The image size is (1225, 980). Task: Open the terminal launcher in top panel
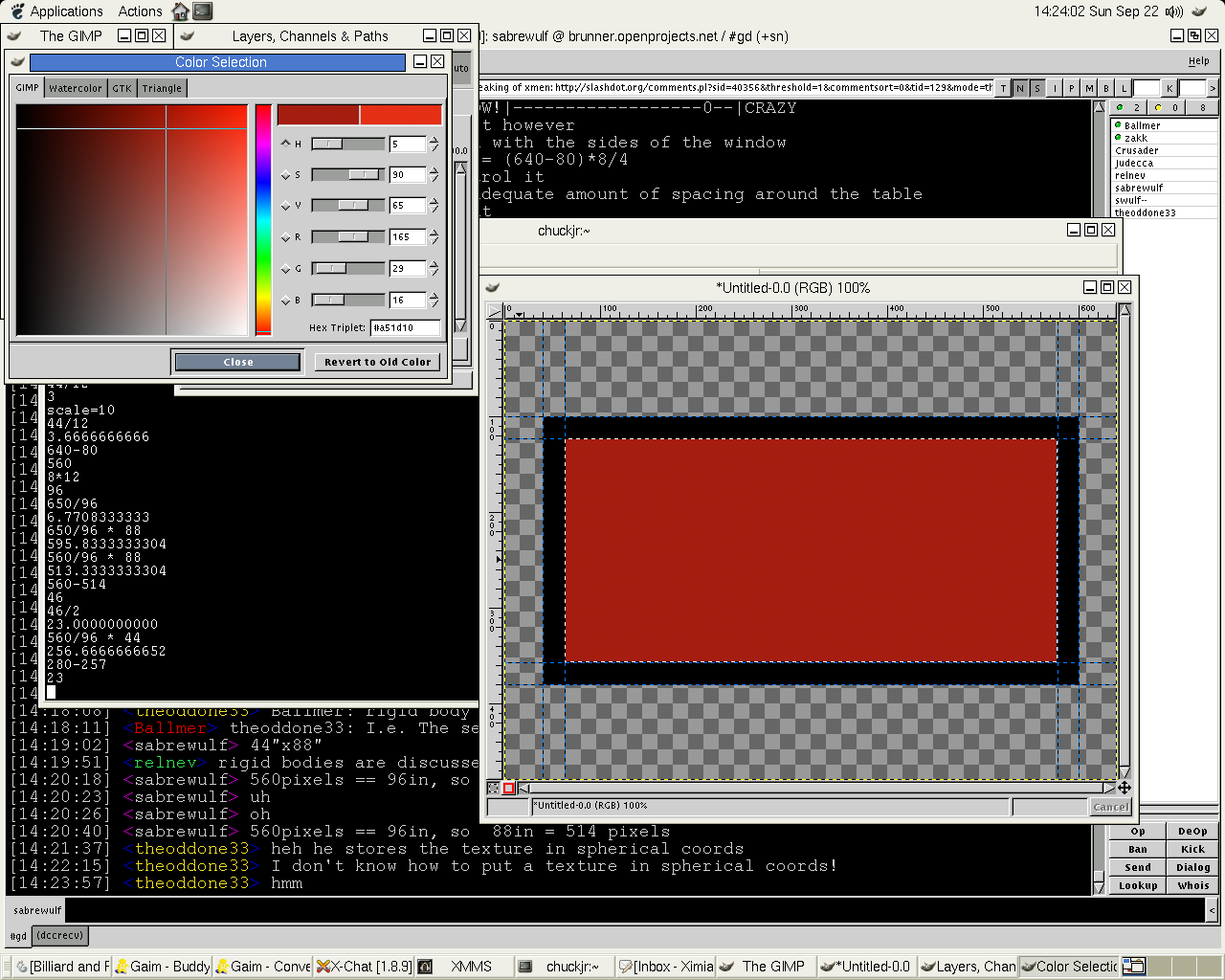202,11
